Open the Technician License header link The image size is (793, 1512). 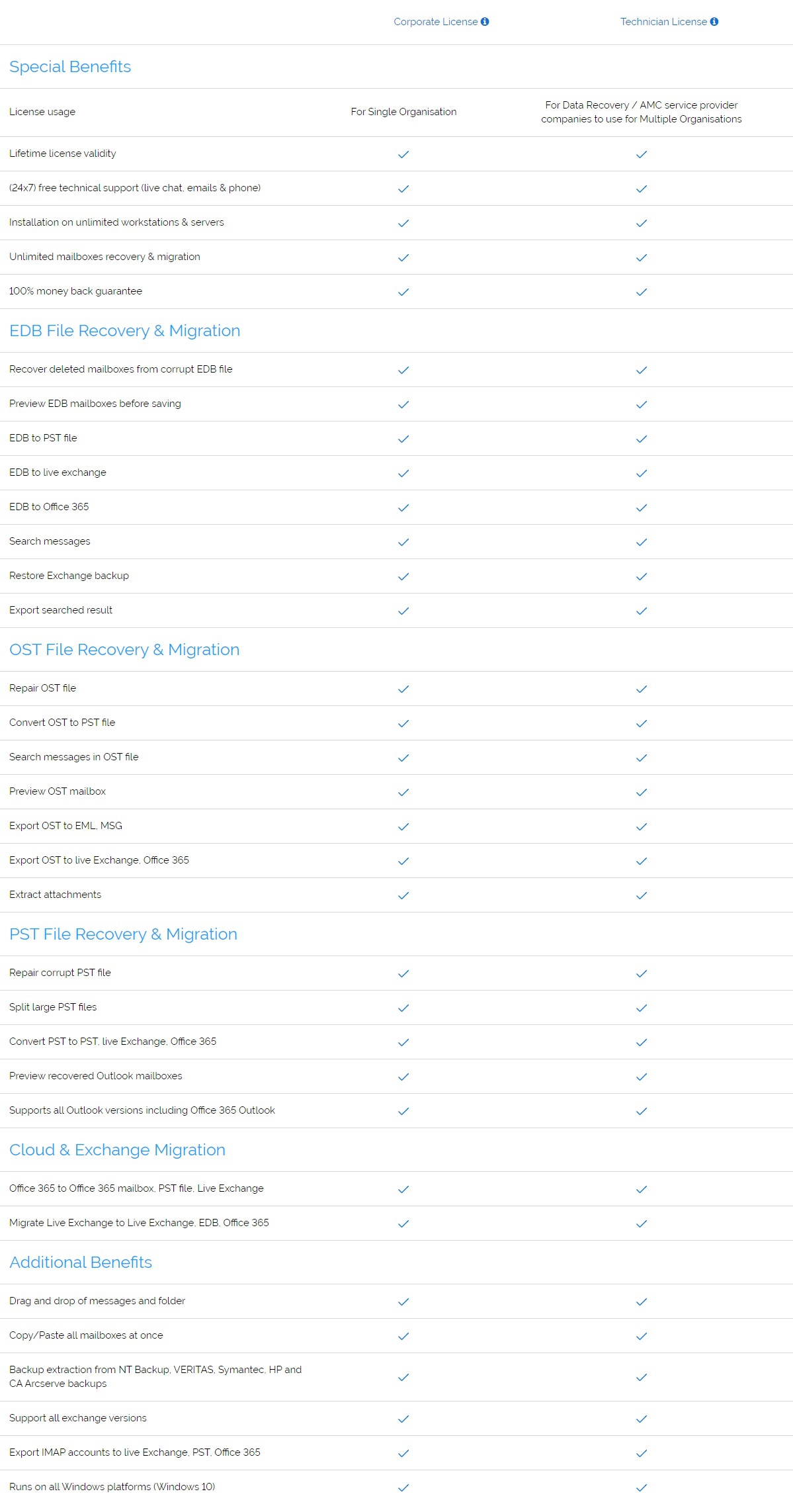tap(663, 22)
